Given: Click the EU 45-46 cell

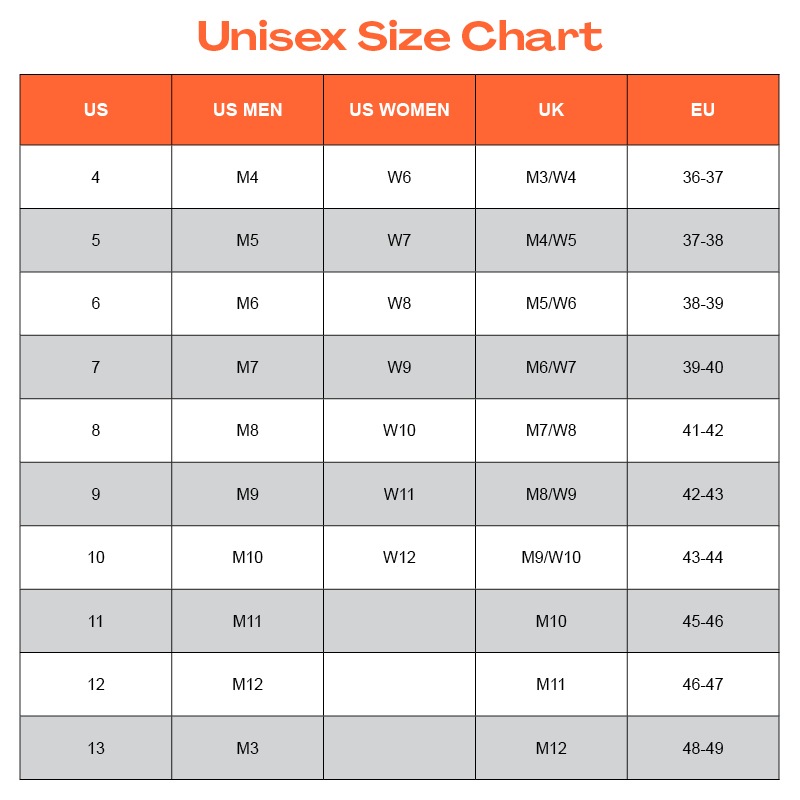Looking at the screenshot, I should (x=703, y=621).
